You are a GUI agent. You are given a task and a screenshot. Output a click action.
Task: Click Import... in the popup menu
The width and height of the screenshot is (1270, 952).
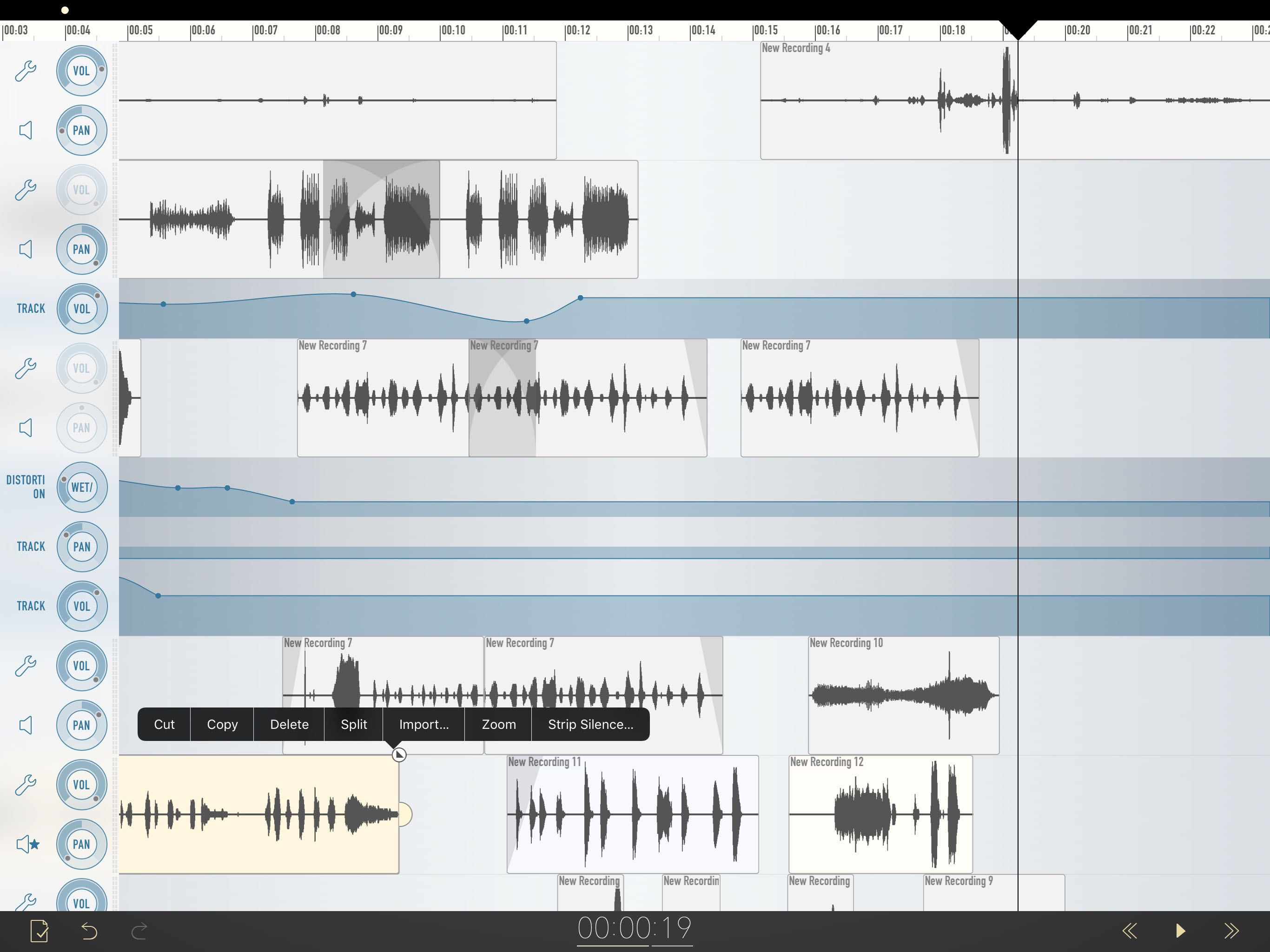pyautogui.click(x=423, y=724)
